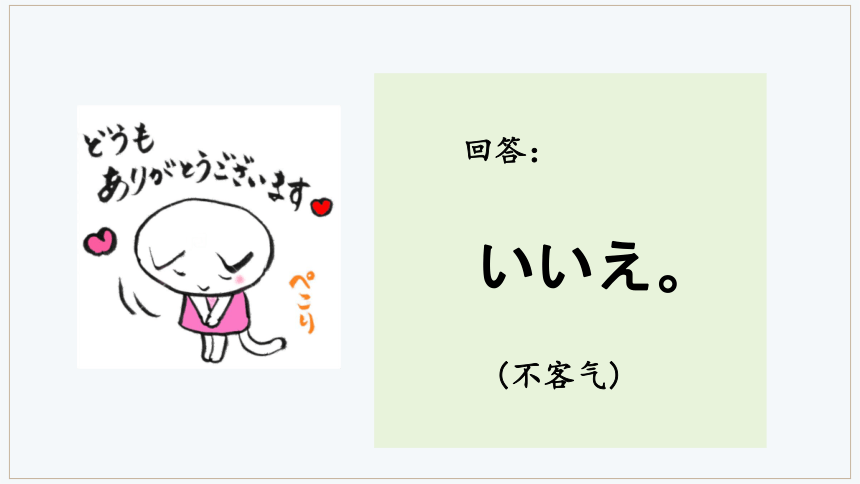Click the cat's small smiling mouth
860x484 pixels.
click(203, 288)
